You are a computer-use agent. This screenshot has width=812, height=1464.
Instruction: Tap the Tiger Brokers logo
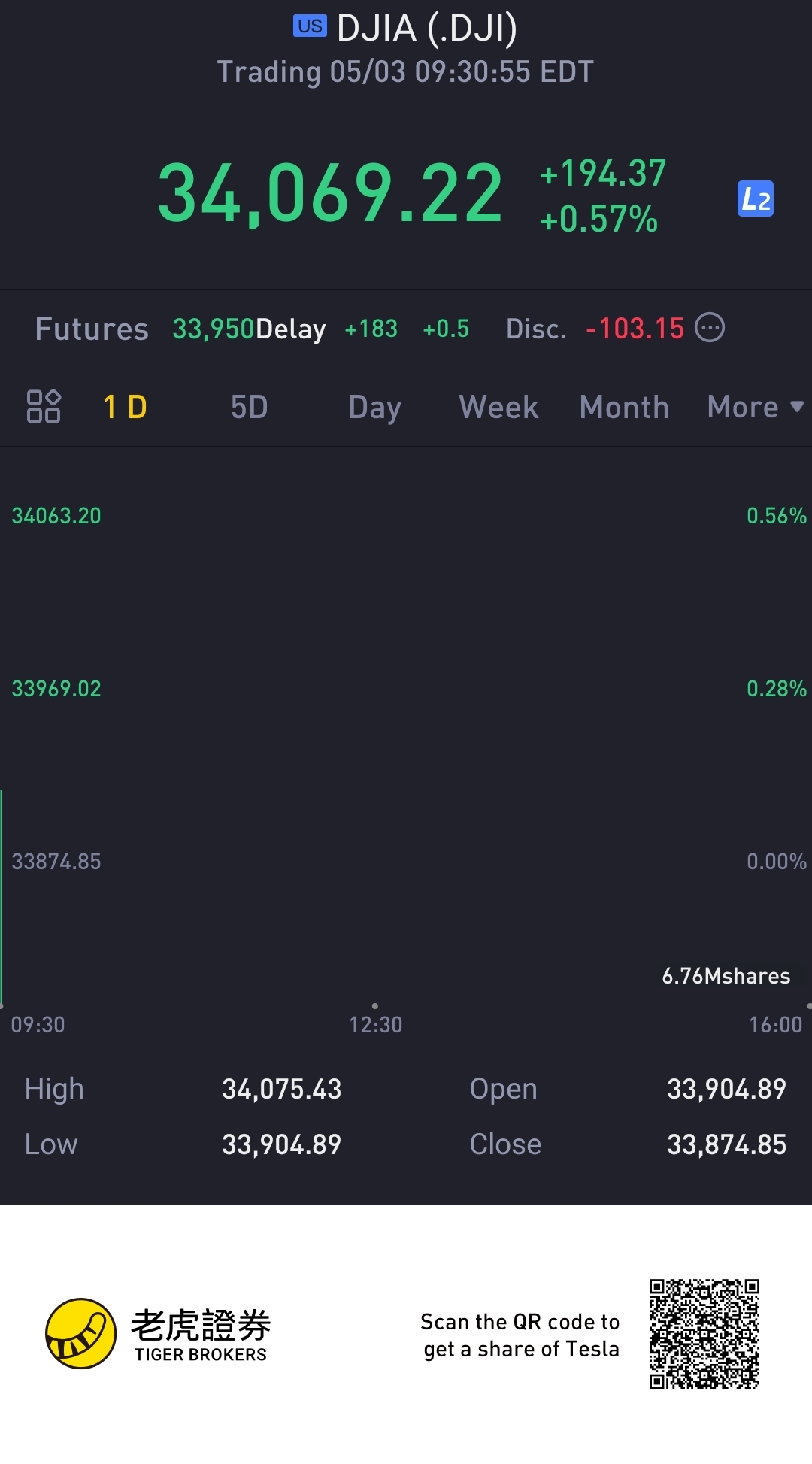pos(158,1334)
